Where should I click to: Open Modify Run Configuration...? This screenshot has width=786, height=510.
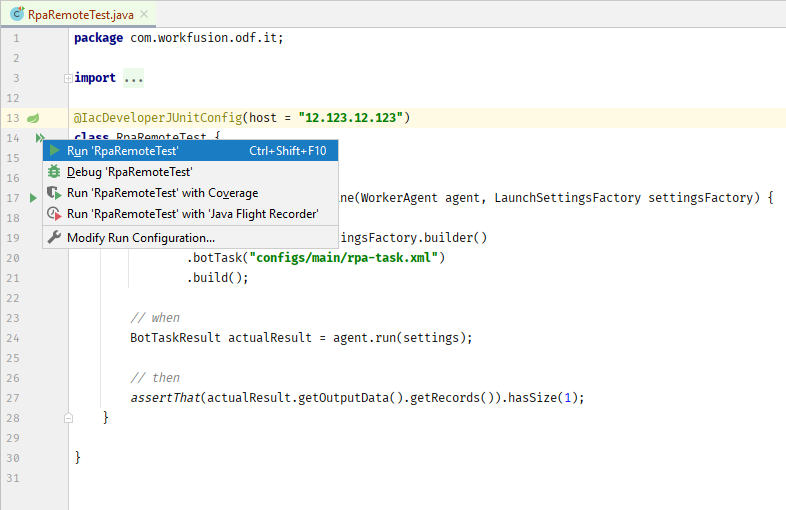[x=190, y=238]
